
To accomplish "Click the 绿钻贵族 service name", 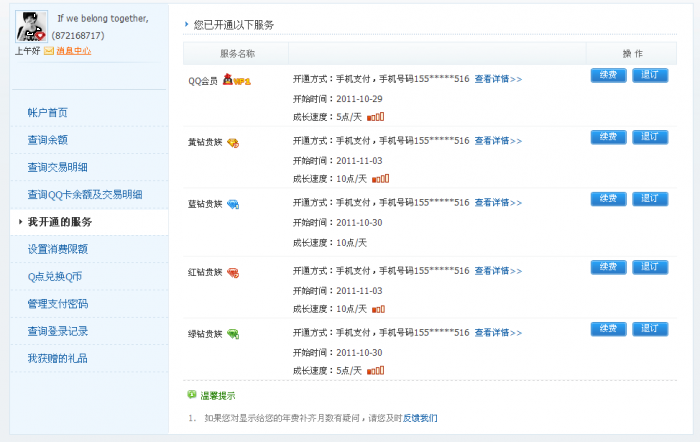I will click(x=205, y=334).
